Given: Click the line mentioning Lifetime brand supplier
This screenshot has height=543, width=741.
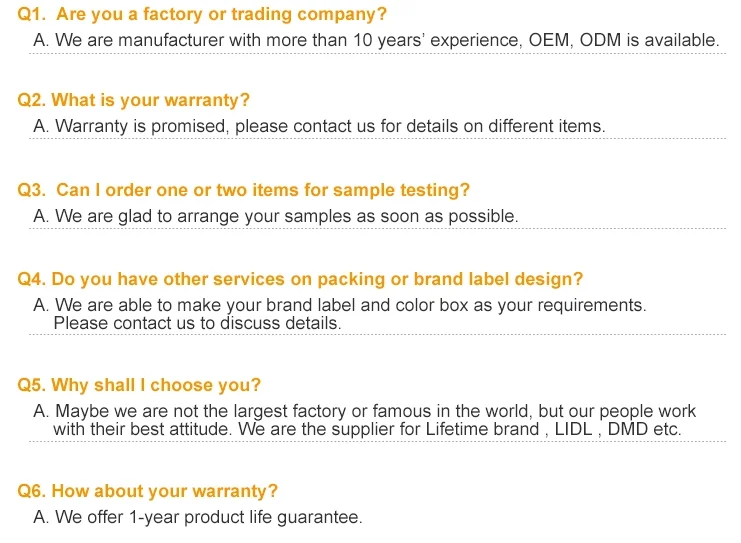Looking at the screenshot, I should click(367, 429).
